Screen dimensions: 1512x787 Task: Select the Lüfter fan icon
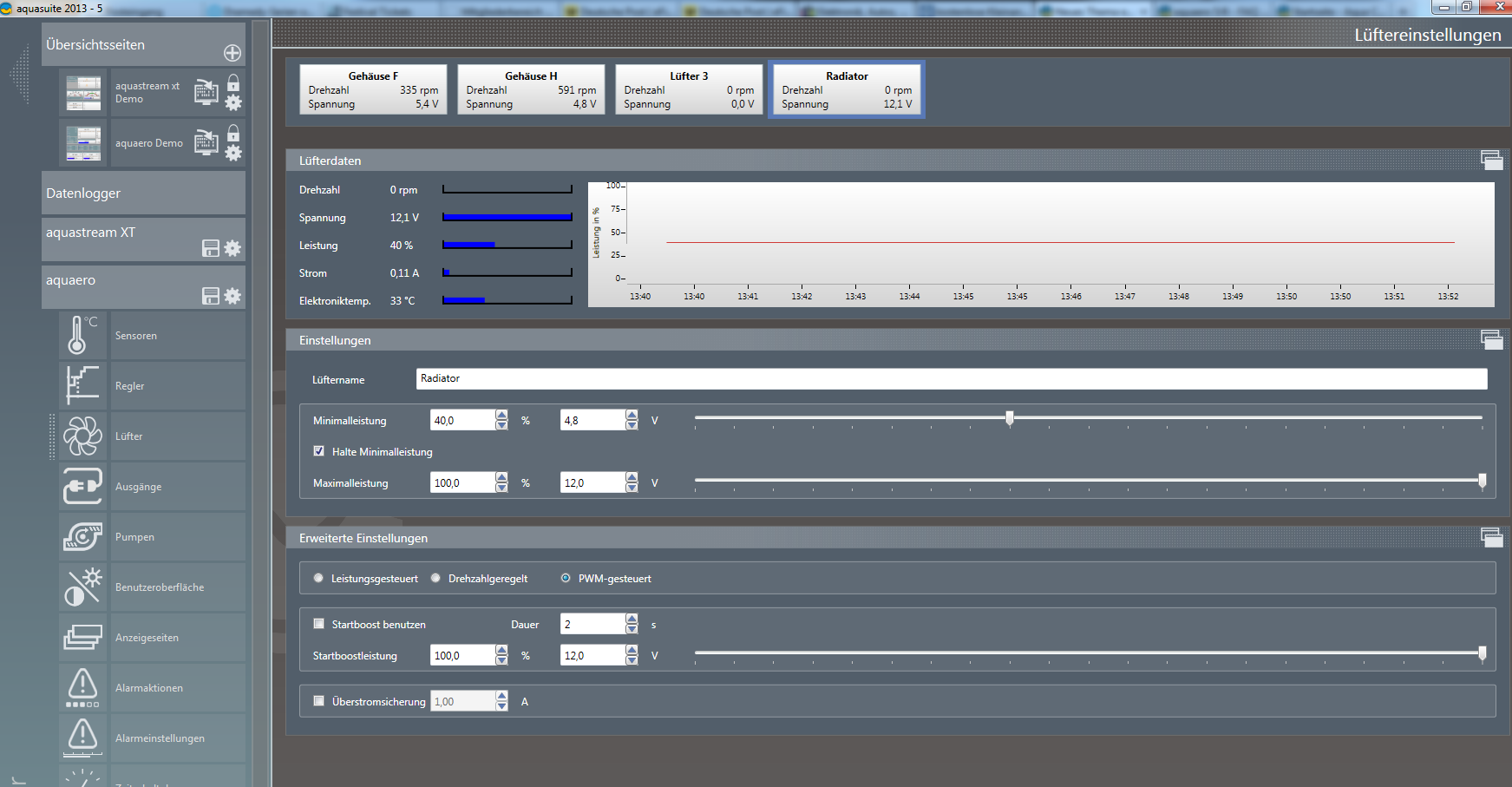point(82,436)
